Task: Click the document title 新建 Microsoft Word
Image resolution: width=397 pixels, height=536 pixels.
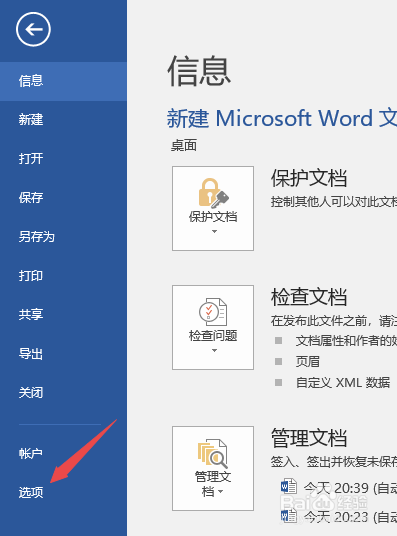Action: 282,118
